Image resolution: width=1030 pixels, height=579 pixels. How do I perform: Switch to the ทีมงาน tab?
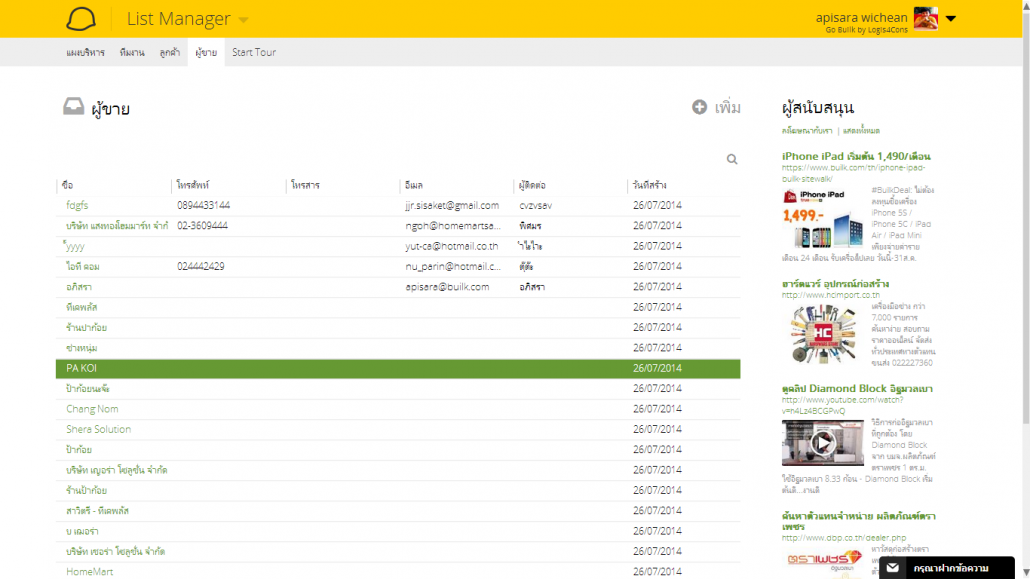pos(132,52)
